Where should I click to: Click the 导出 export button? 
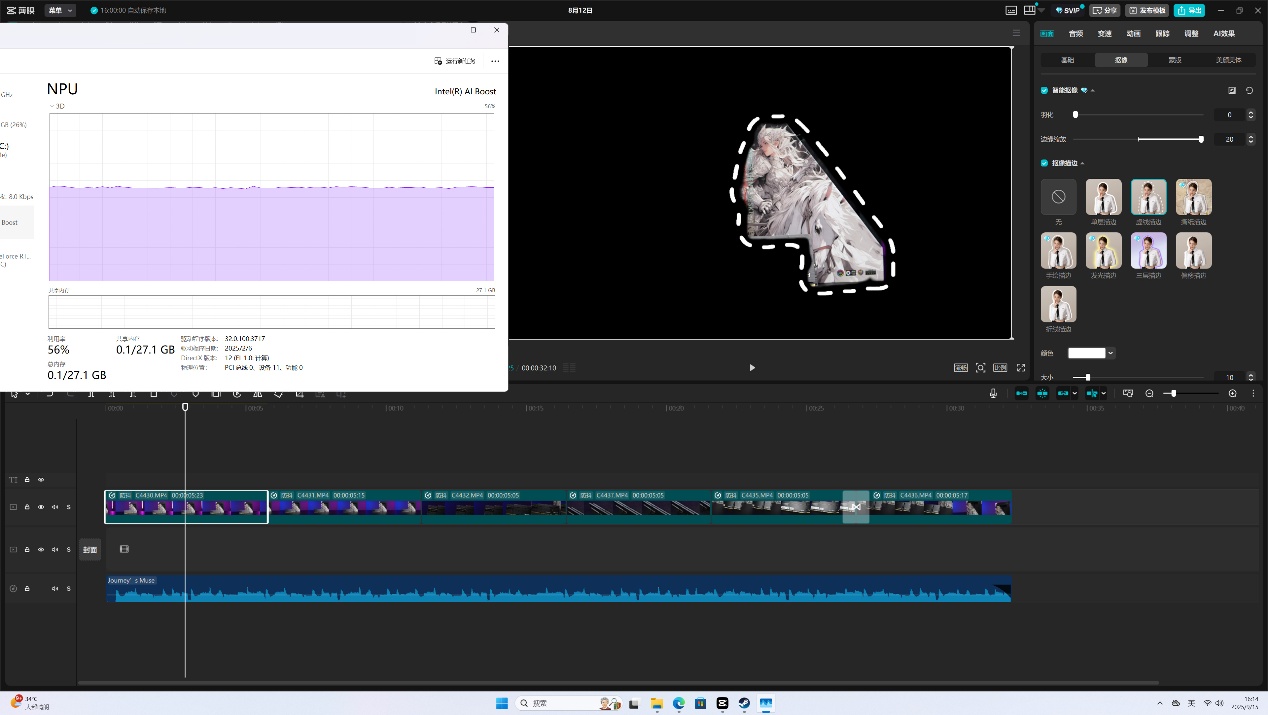[x=1188, y=10]
